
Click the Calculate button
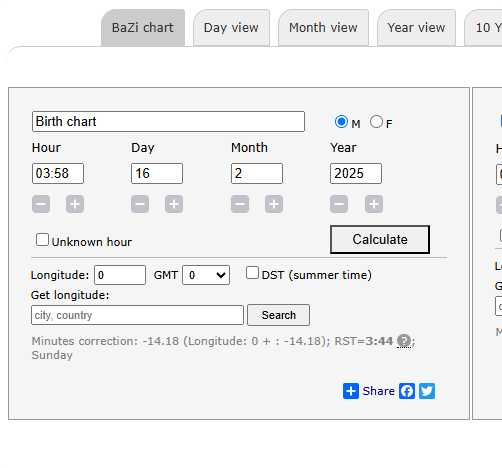click(x=380, y=239)
